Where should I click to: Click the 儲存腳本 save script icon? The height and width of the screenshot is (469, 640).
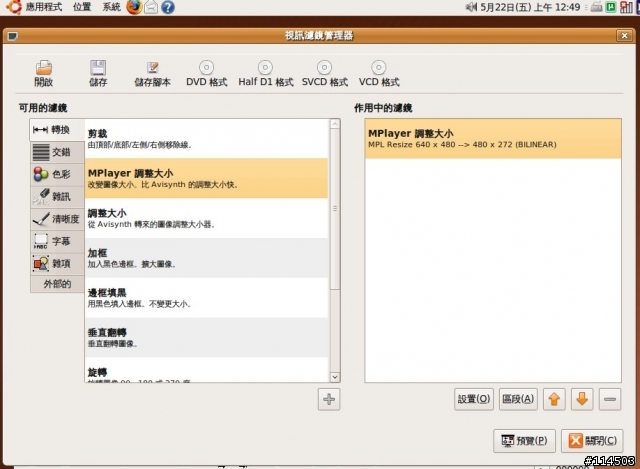coord(152,67)
